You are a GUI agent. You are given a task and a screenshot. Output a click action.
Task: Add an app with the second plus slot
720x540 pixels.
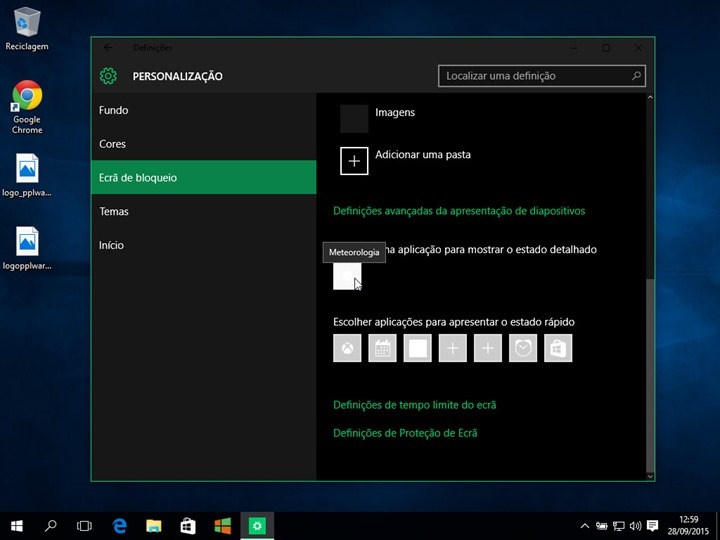click(488, 348)
